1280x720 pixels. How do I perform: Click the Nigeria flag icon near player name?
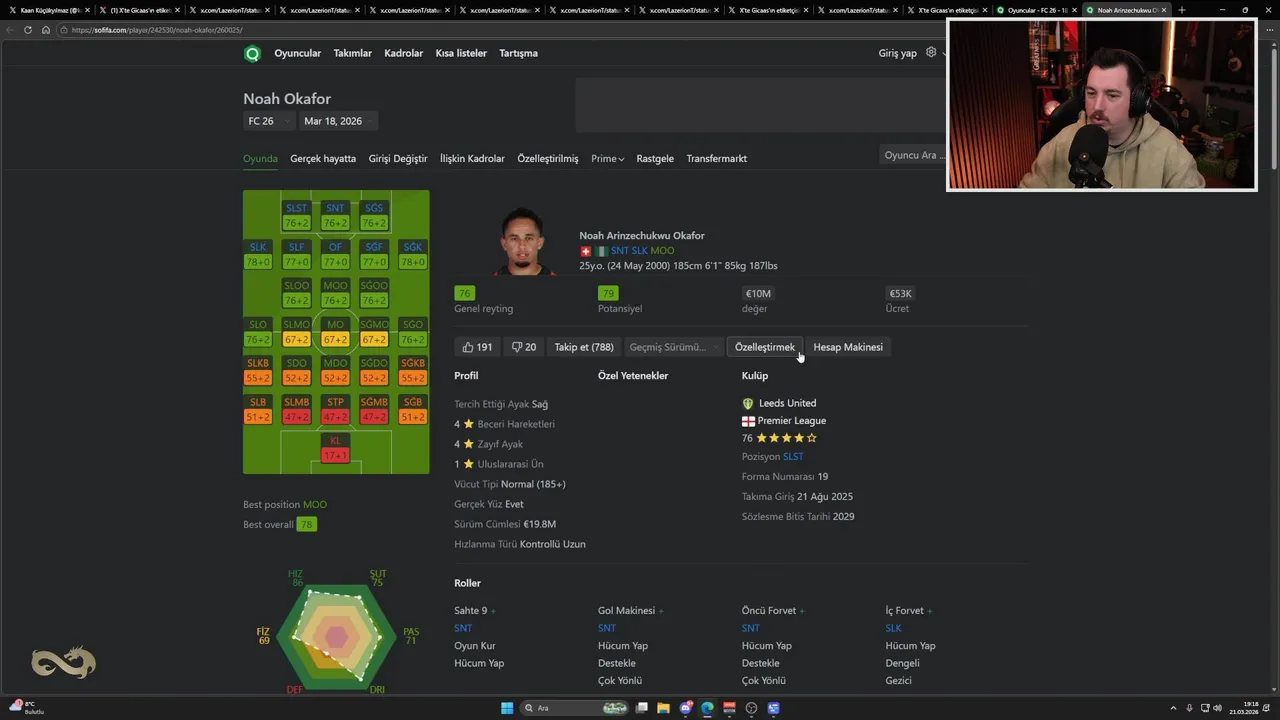click(x=602, y=251)
